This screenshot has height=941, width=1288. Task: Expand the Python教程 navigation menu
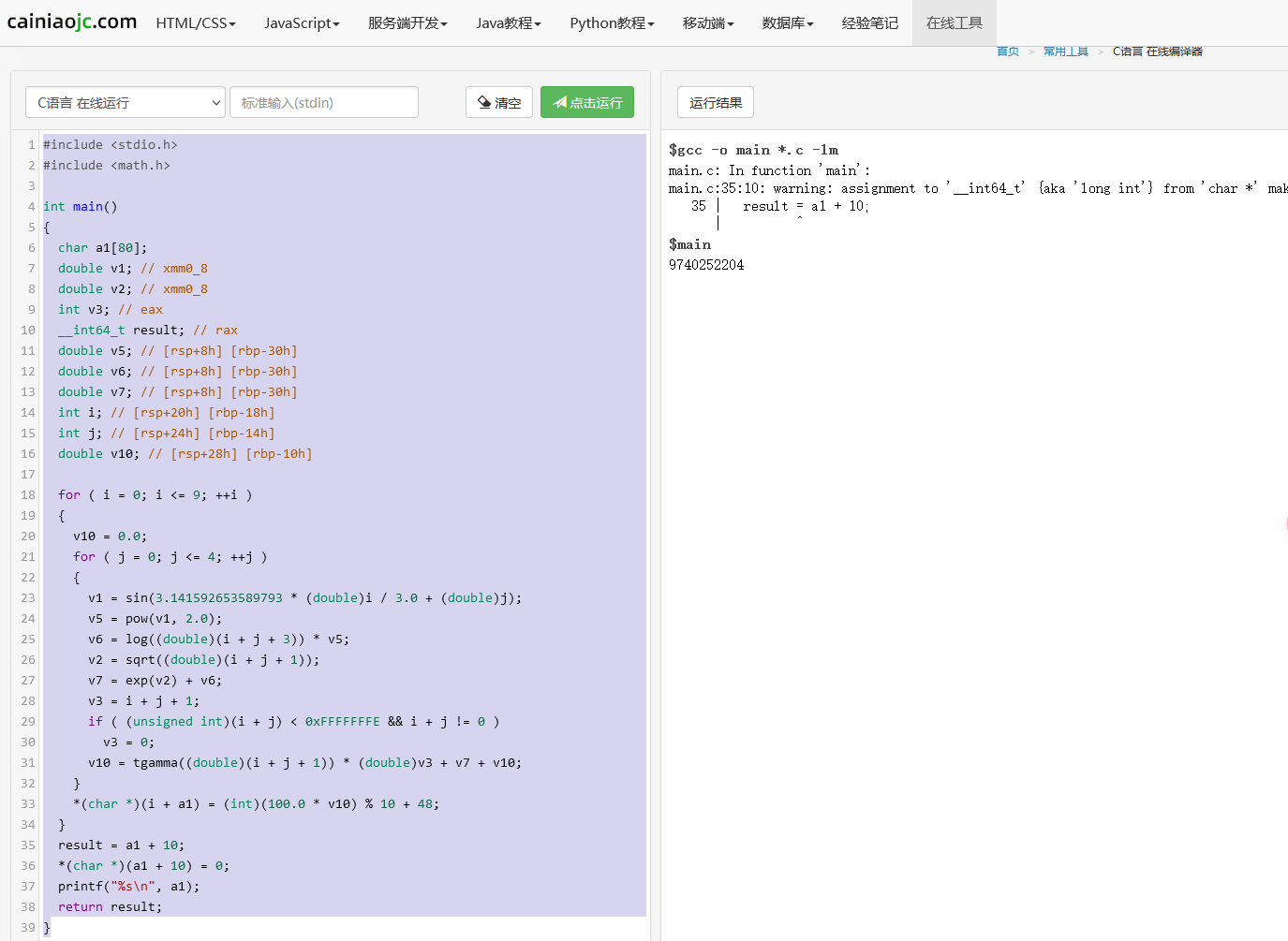click(612, 22)
